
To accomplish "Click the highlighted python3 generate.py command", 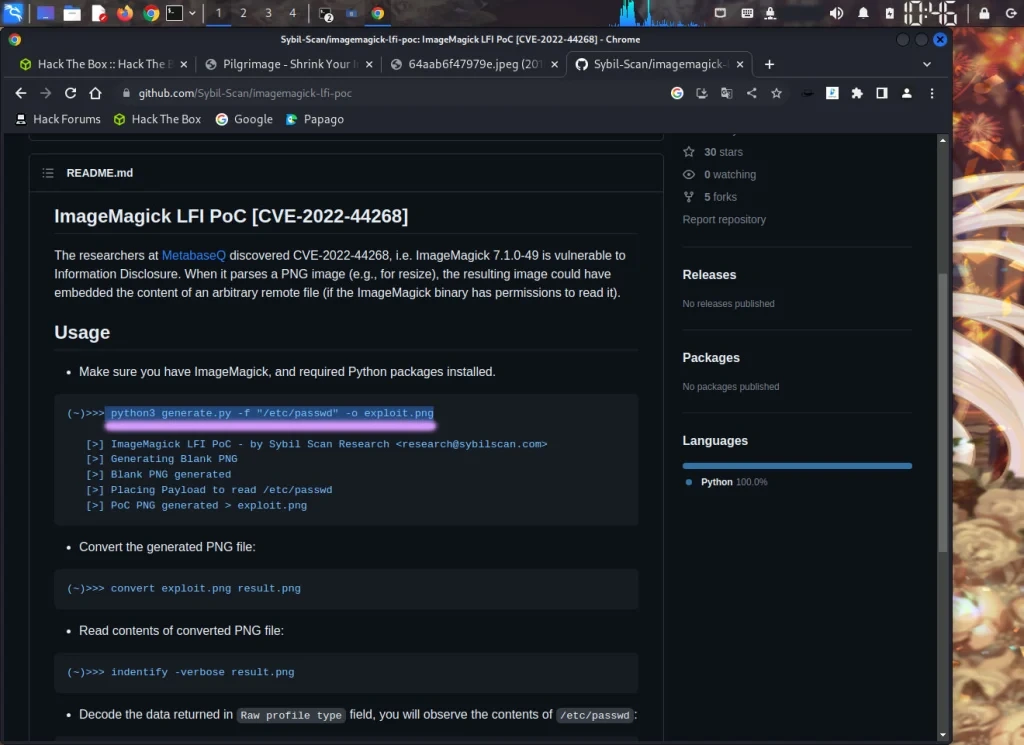I will tap(272, 413).
